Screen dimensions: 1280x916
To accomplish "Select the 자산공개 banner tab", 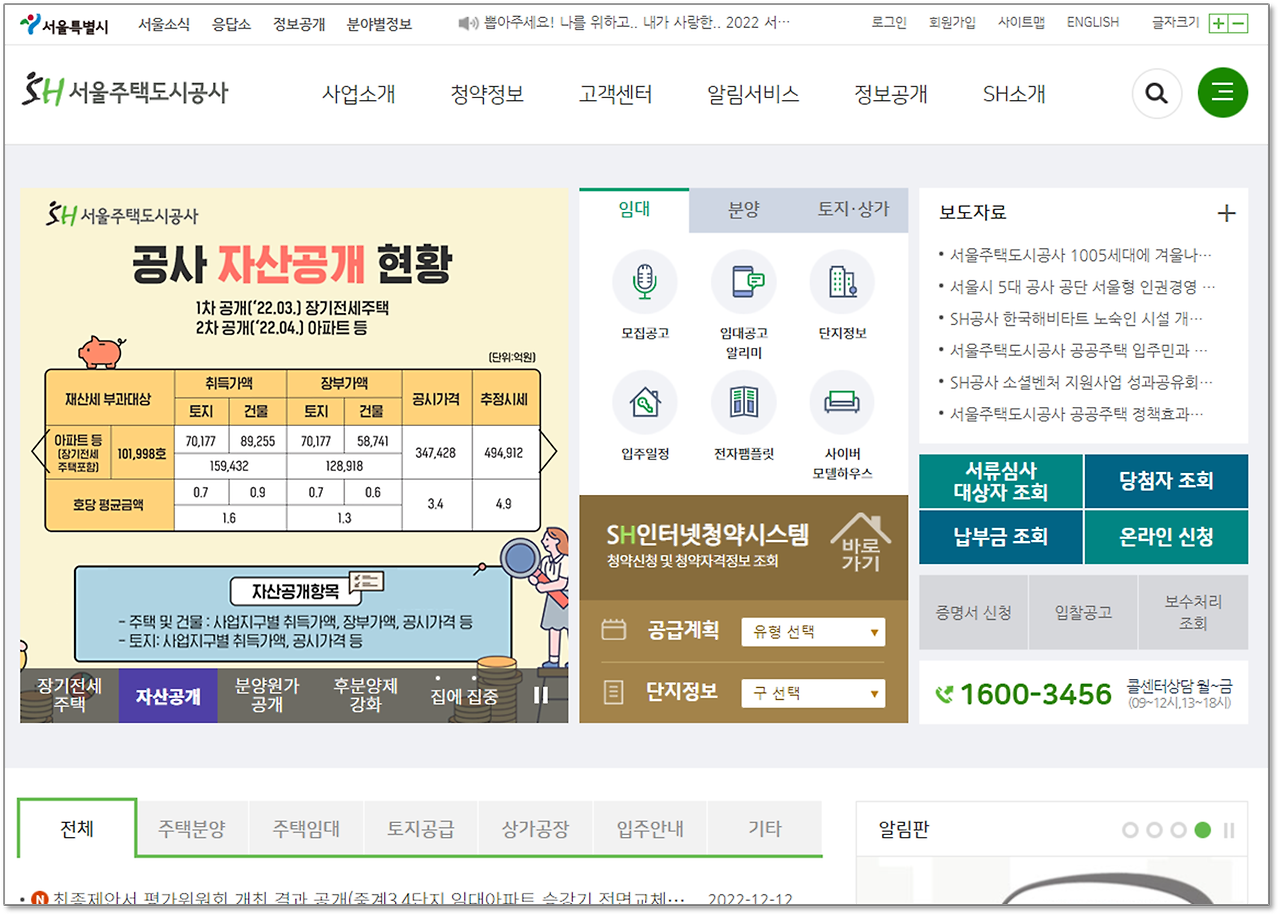I will pos(168,695).
